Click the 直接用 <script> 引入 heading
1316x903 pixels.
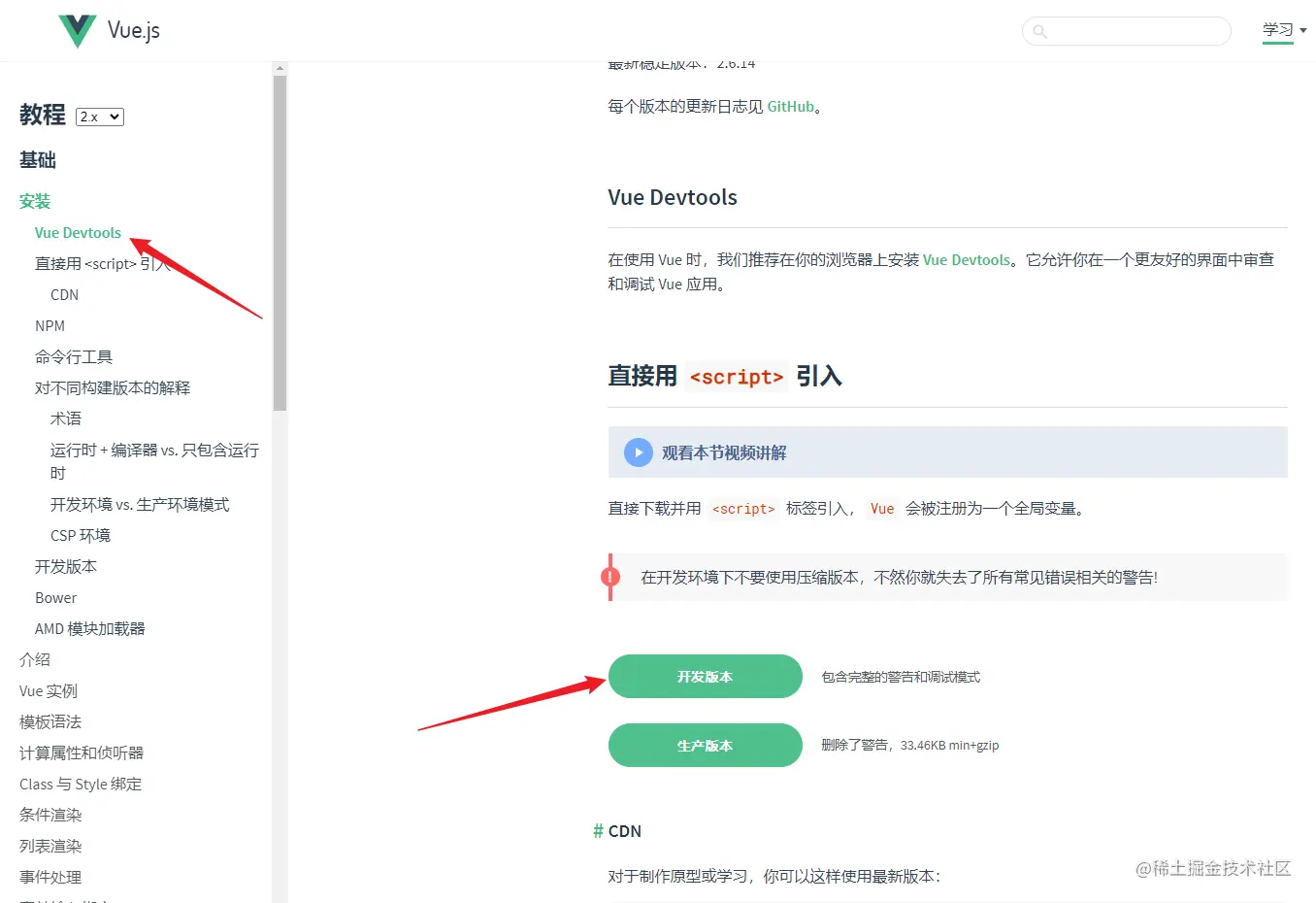(725, 377)
